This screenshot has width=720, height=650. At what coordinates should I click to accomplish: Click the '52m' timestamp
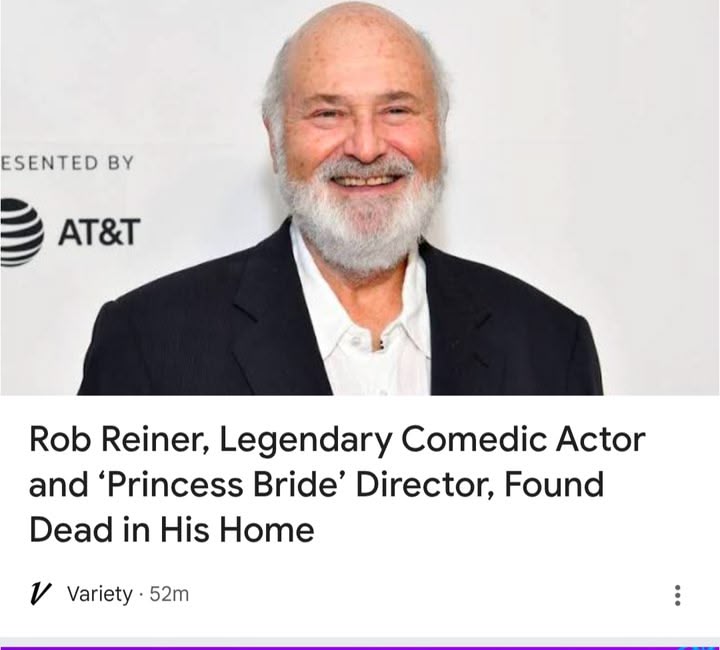point(168,594)
